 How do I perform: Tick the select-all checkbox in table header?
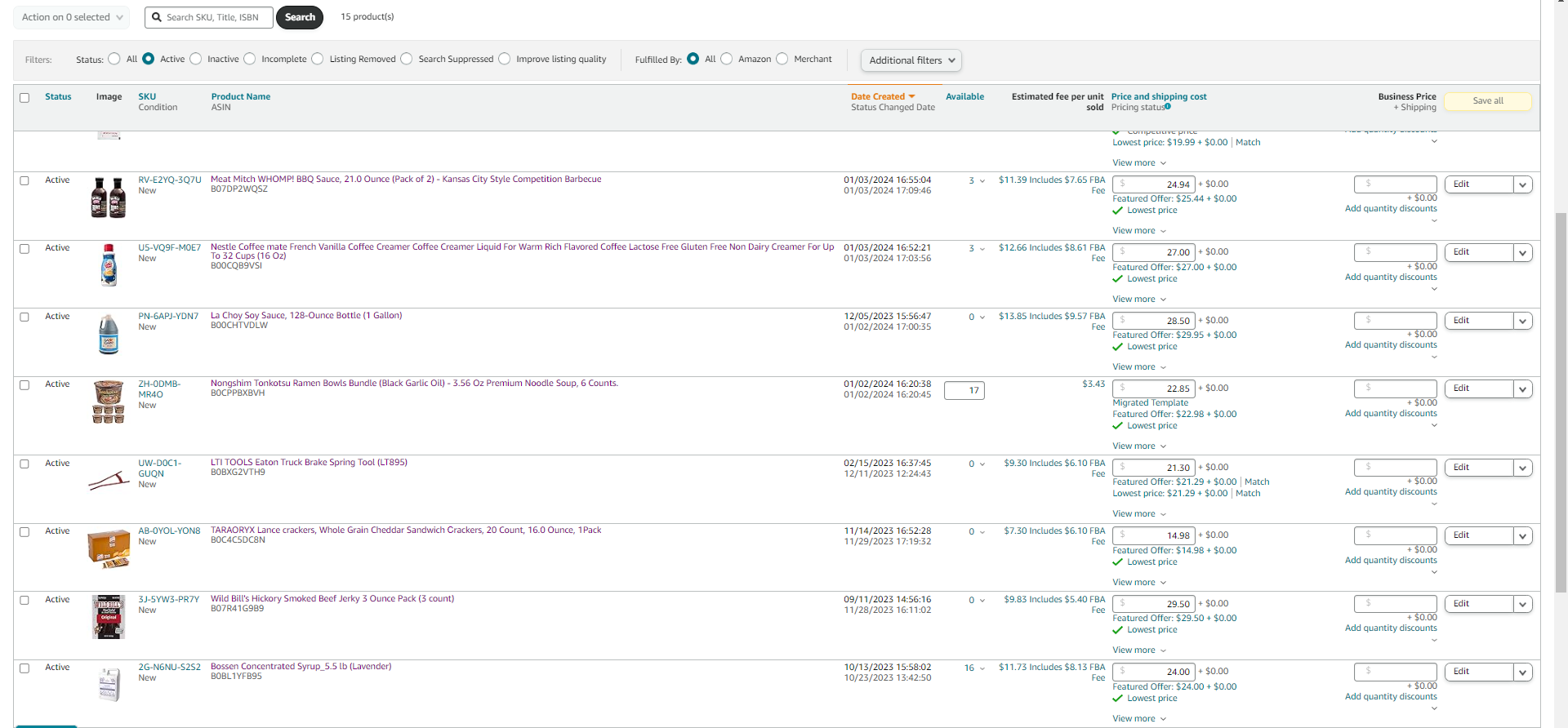pyautogui.click(x=24, y=98)
